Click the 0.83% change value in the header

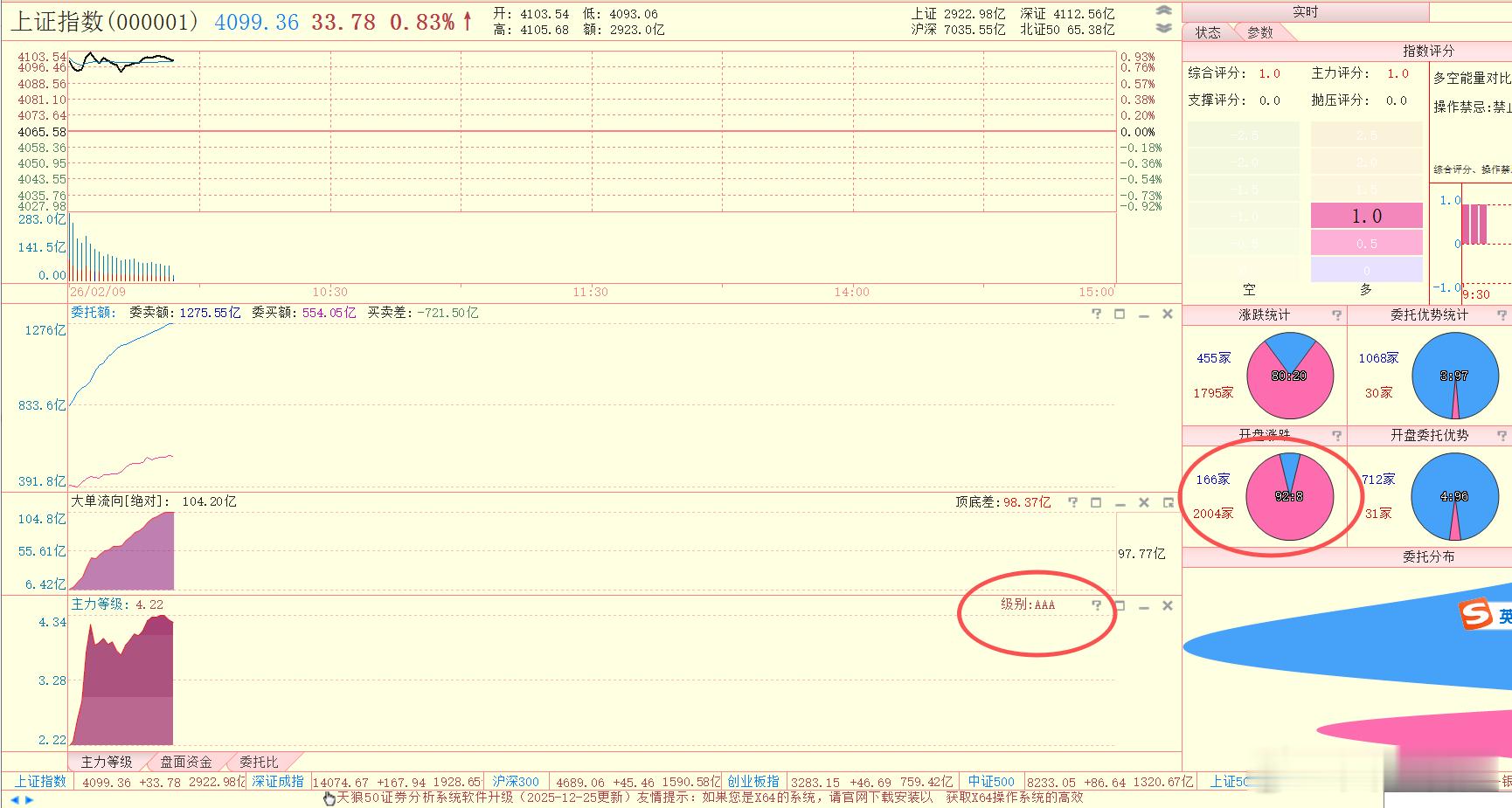422,23
